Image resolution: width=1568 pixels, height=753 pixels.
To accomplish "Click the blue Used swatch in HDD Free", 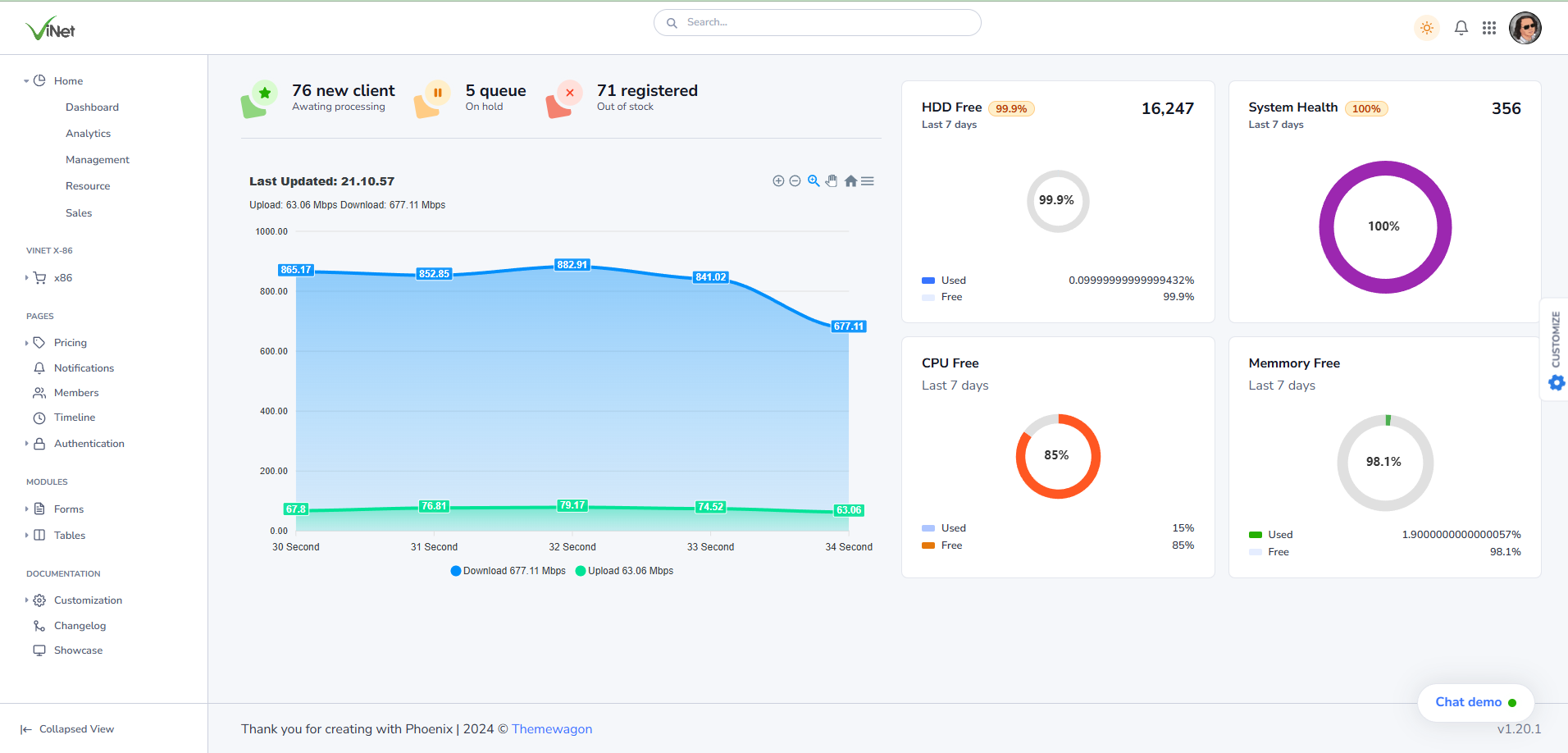I will [928, 281].
